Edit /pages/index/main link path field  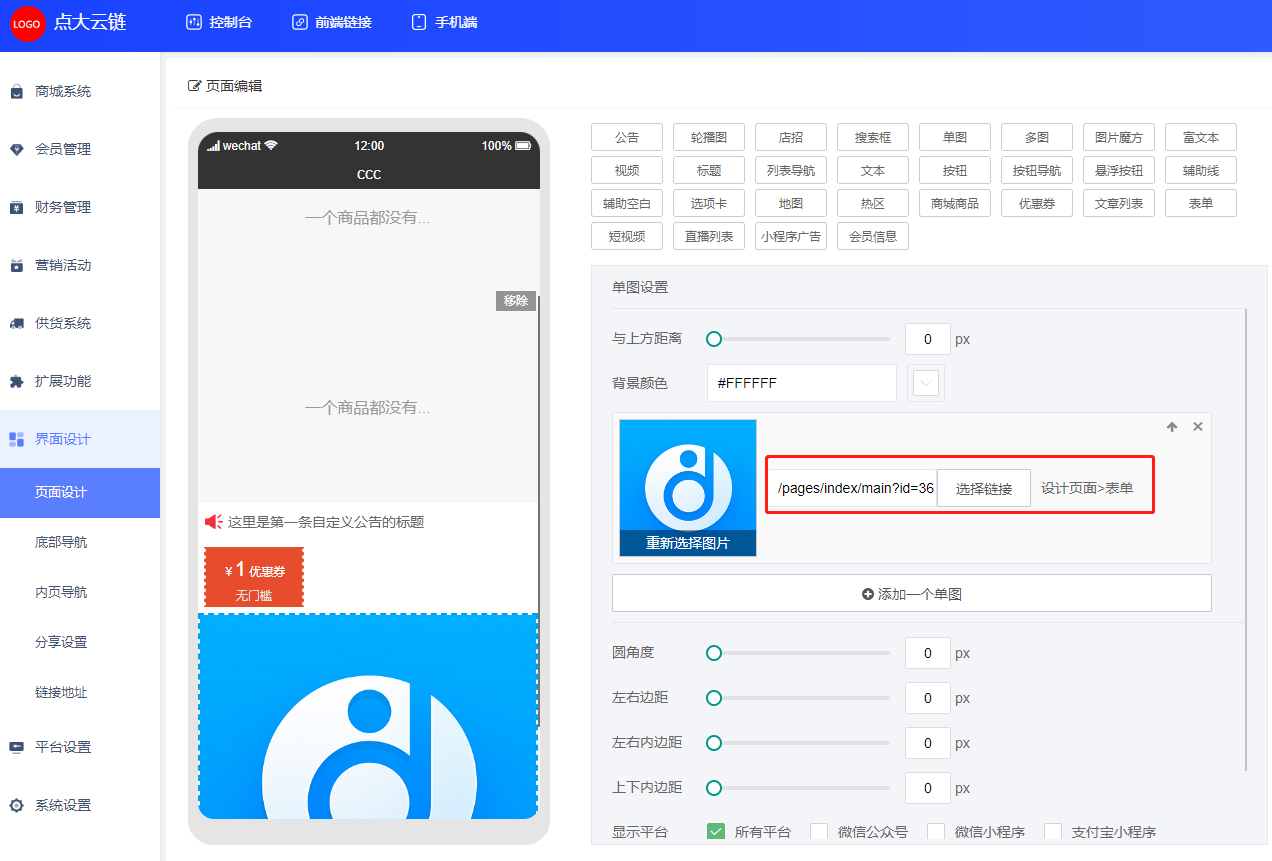click(x=853, y=488)
